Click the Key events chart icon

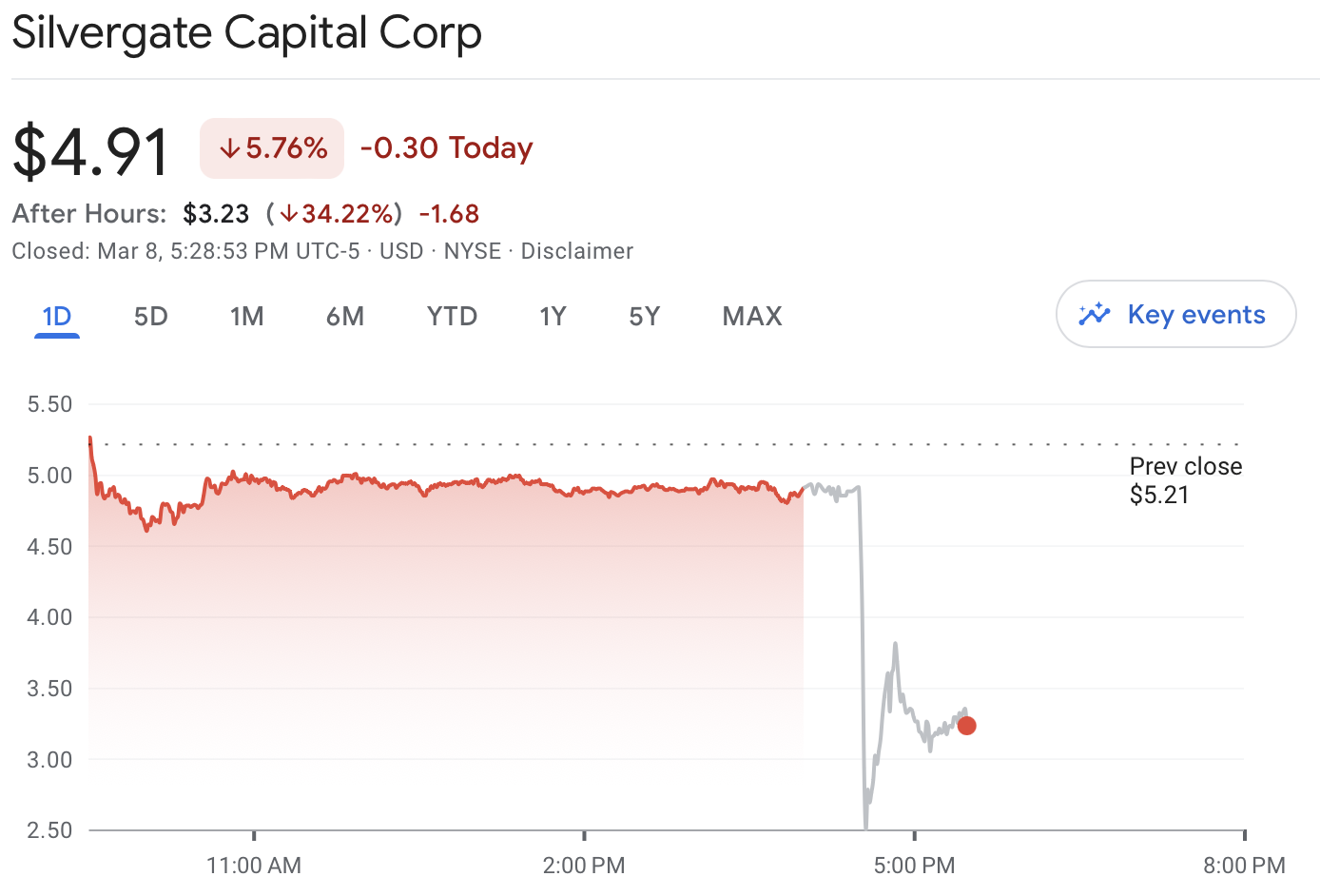tap(1096, 314)
